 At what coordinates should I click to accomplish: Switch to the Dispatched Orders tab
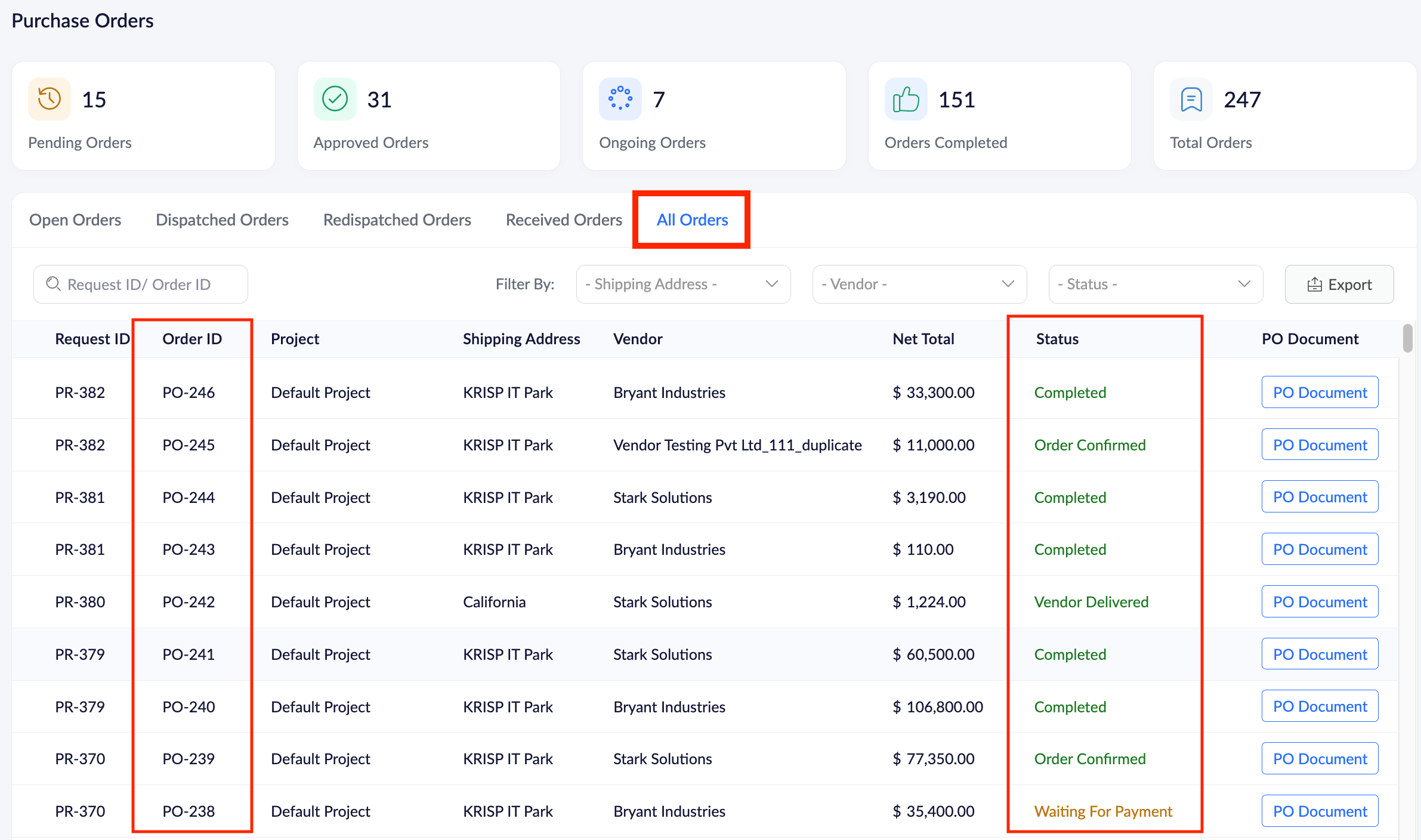click(x=222, y=220)
